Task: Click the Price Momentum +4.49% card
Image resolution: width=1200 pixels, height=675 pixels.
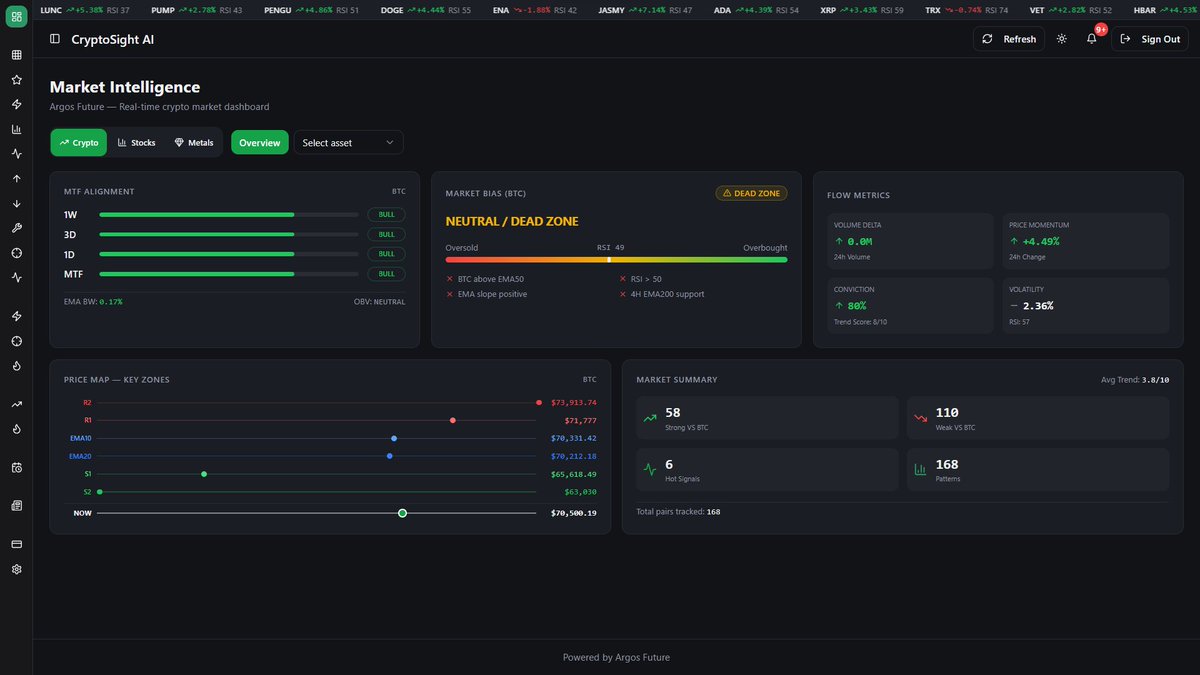Action: click(1085, 240)
